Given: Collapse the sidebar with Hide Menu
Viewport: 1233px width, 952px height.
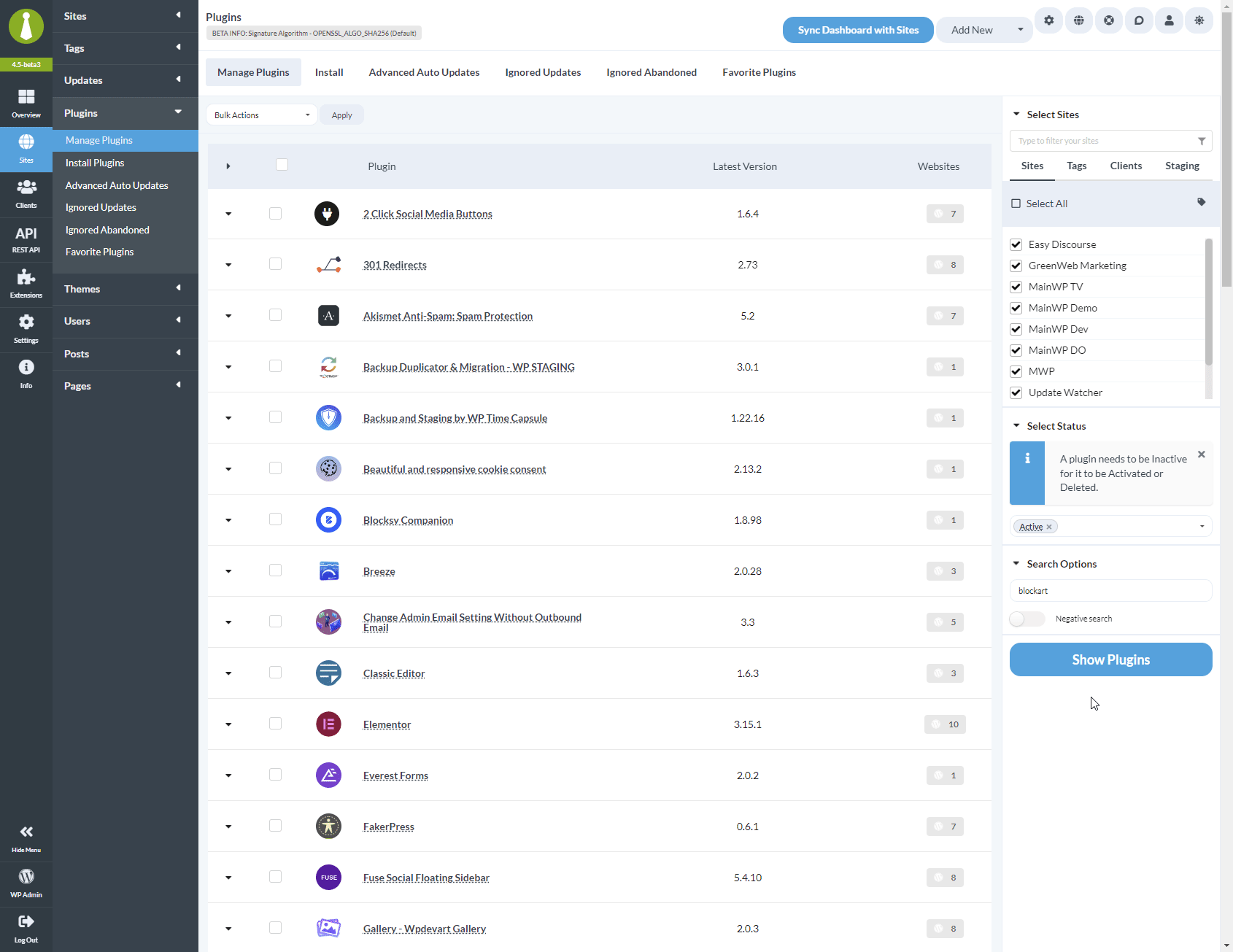Looking at the screenshot, I should pyautogui.click(x=26, y=839).
